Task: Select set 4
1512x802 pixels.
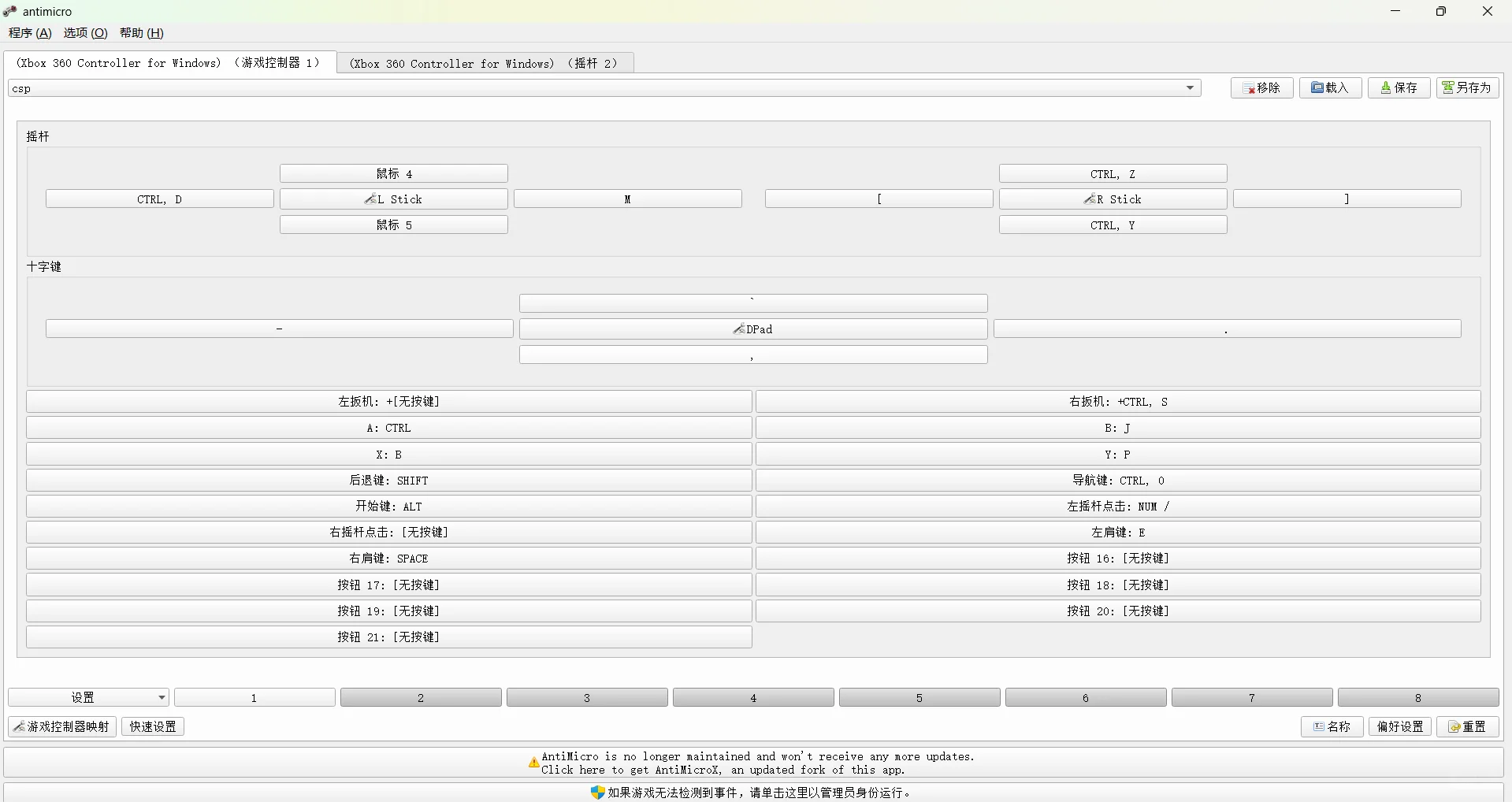Action: click(x=754, y=698)
